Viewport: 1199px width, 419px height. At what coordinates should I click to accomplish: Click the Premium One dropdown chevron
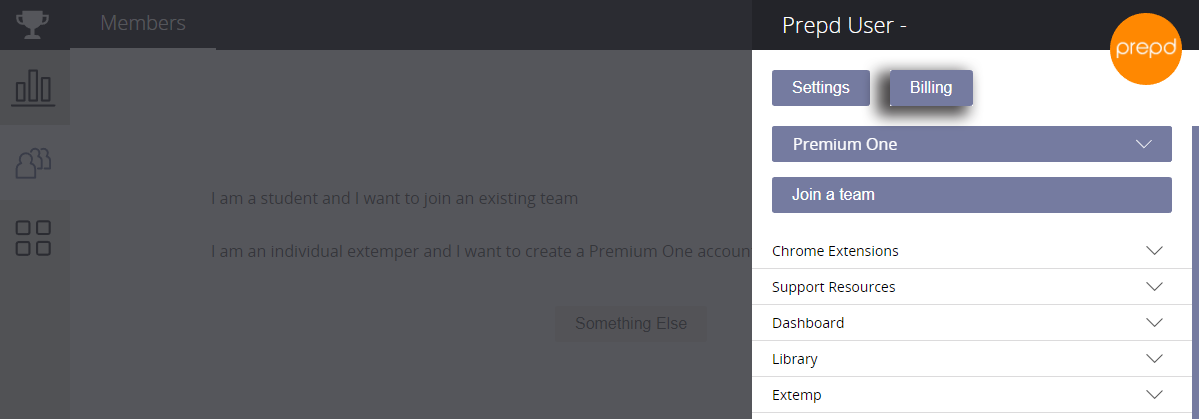tap(1144, 144)
